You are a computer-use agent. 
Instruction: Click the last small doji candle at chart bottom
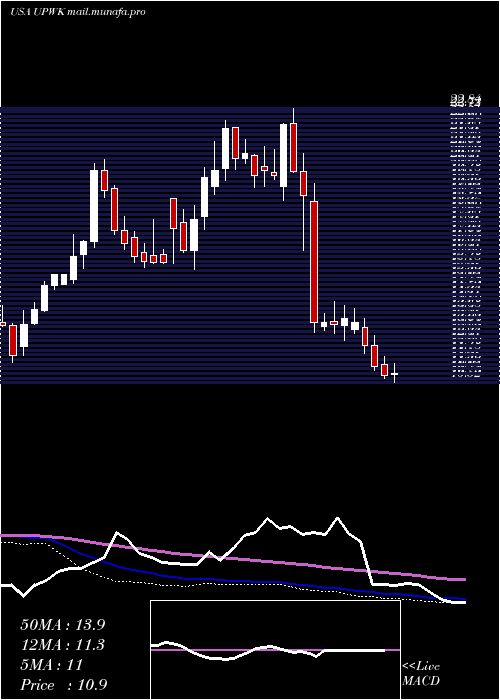click(x=394, y=374)
